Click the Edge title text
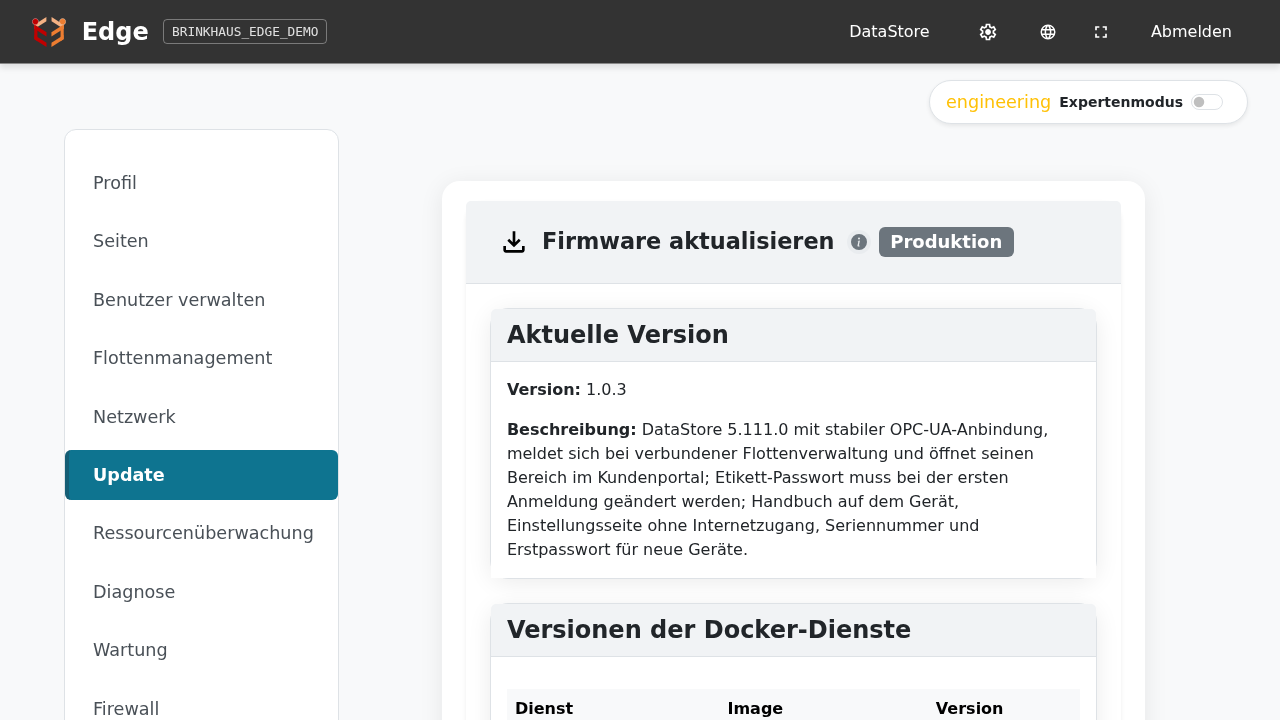 115,32
